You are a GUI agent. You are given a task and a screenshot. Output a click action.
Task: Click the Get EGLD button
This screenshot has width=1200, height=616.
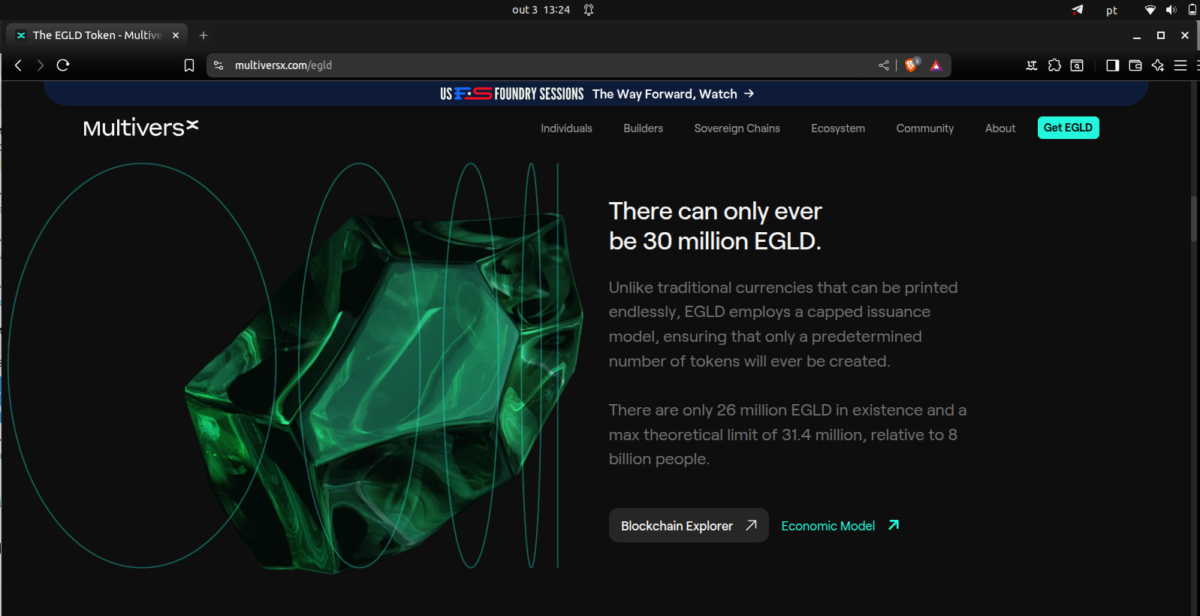point(1068,128)
